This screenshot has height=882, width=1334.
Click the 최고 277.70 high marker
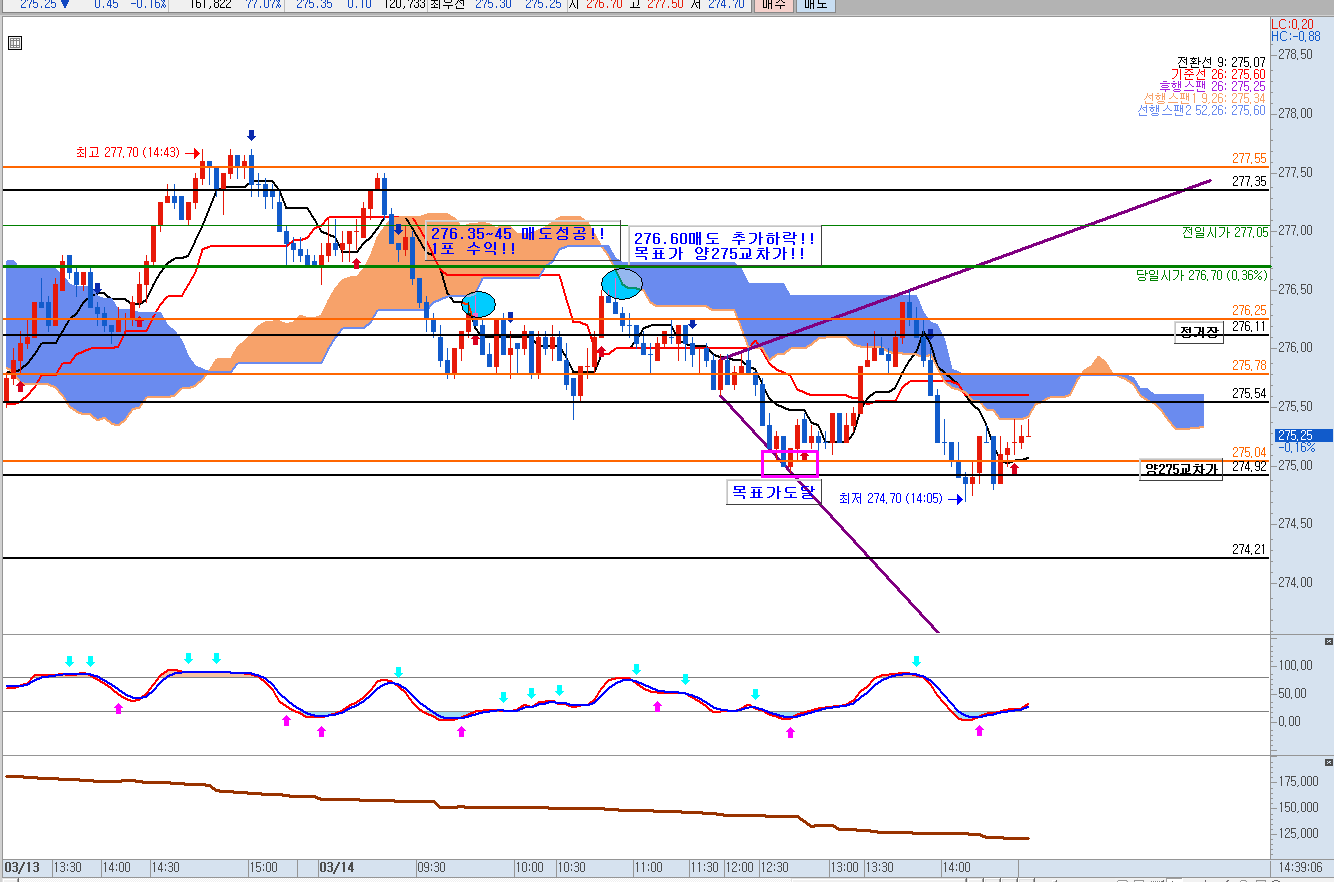click(x=127, y=153)
